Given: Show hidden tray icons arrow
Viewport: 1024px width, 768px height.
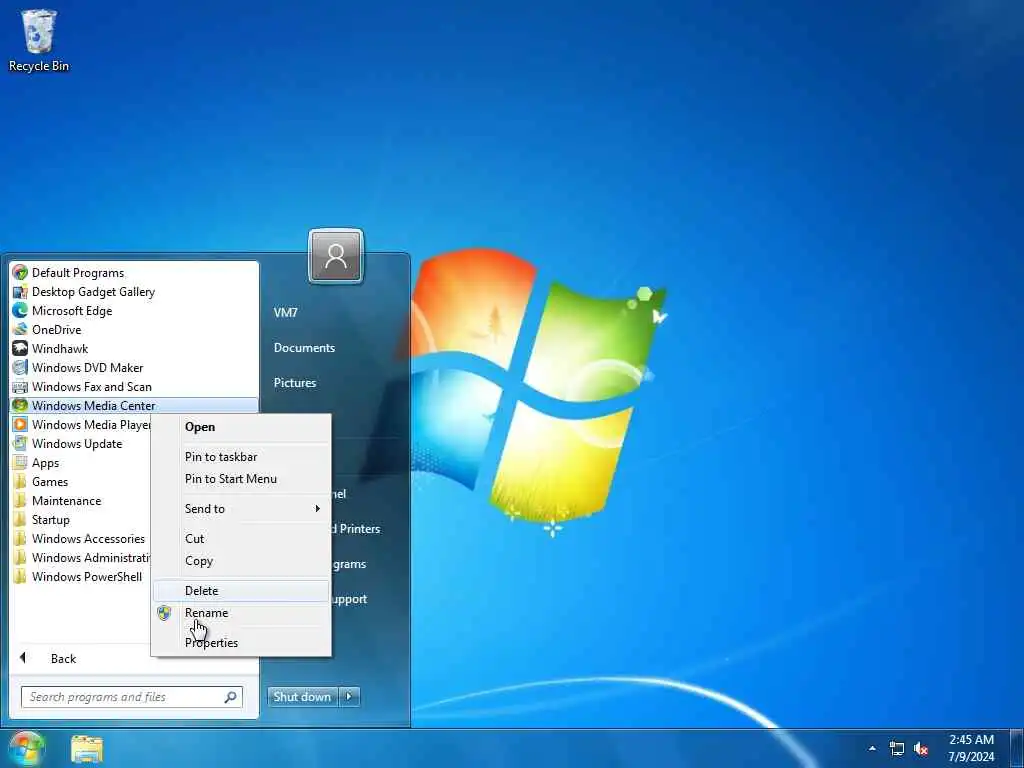Looking at the screenshot, I should [x=872, y=748].
